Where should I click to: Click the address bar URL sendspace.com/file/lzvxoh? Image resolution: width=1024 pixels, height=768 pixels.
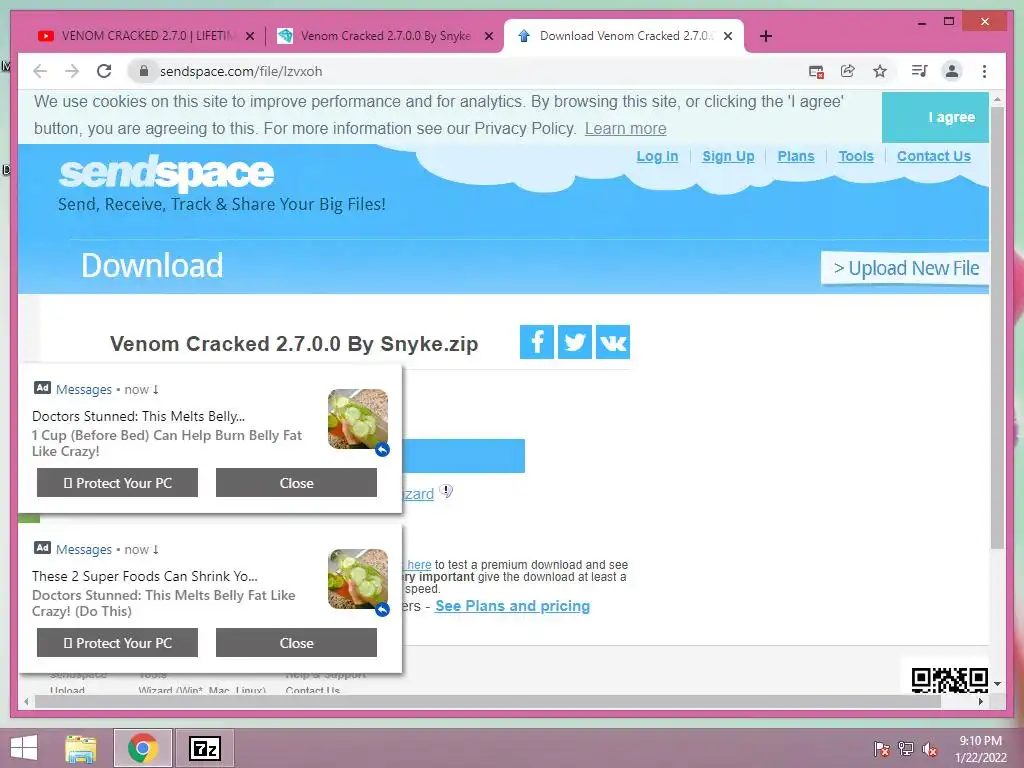coord(241,71)
